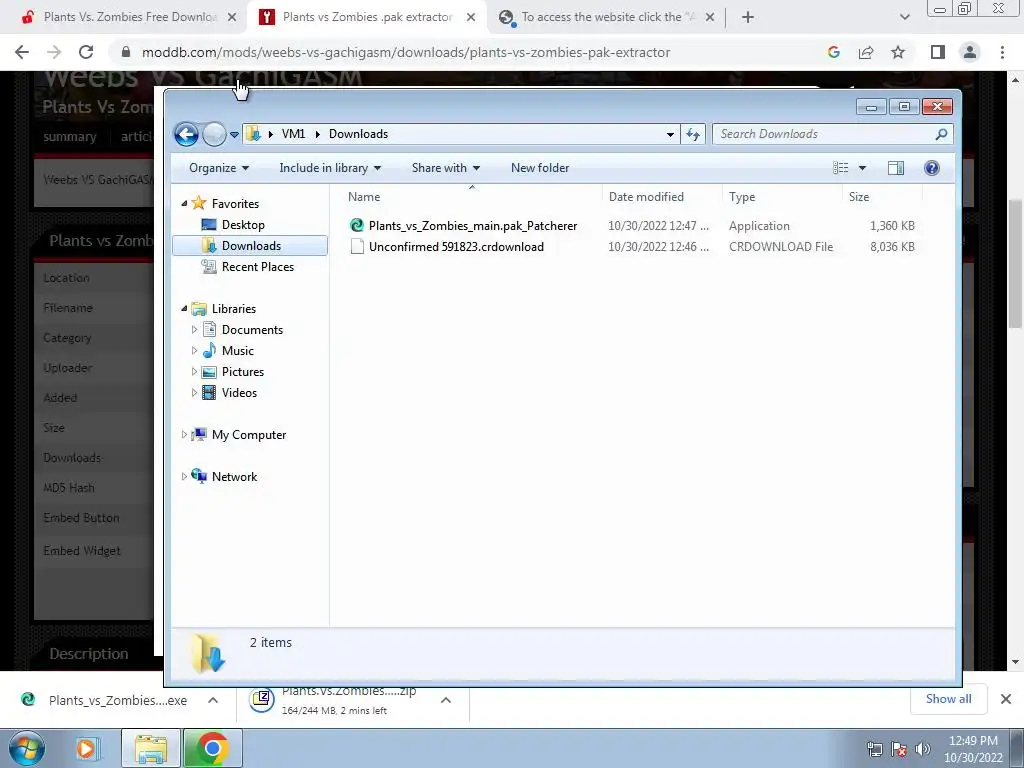Image resolution: width=1024 pixels, height=768 pixels.
Task: Click the magnifier icon in search box
Action: click(x=941, y=134)
